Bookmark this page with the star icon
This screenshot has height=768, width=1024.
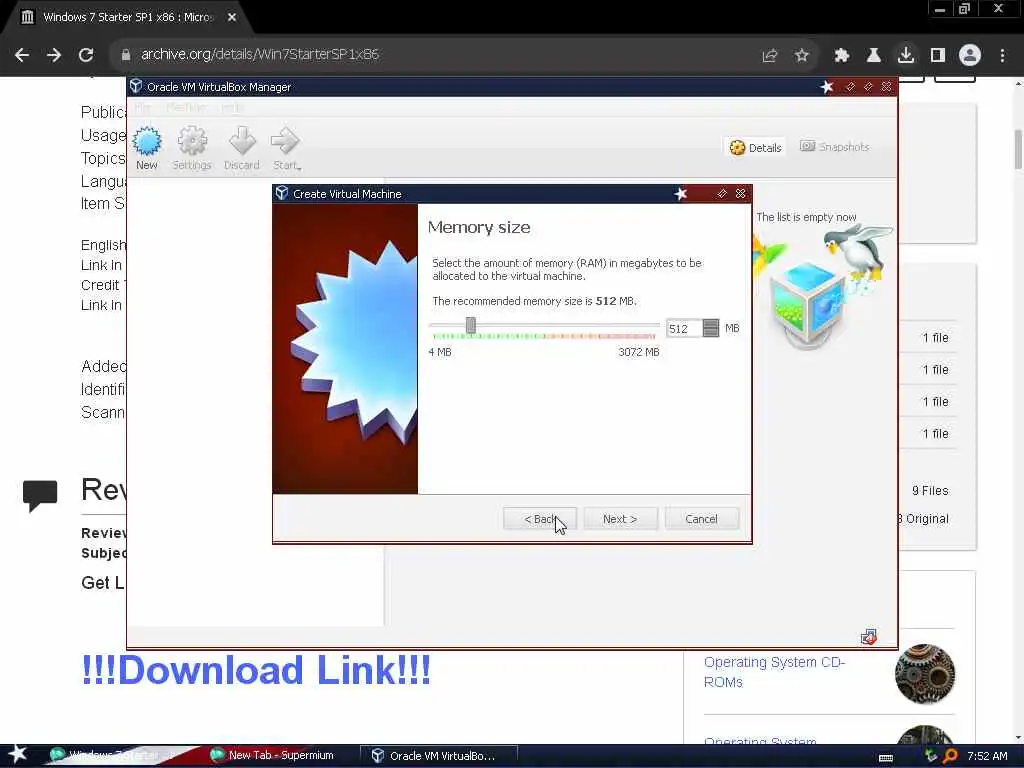[x=802, y=56]
